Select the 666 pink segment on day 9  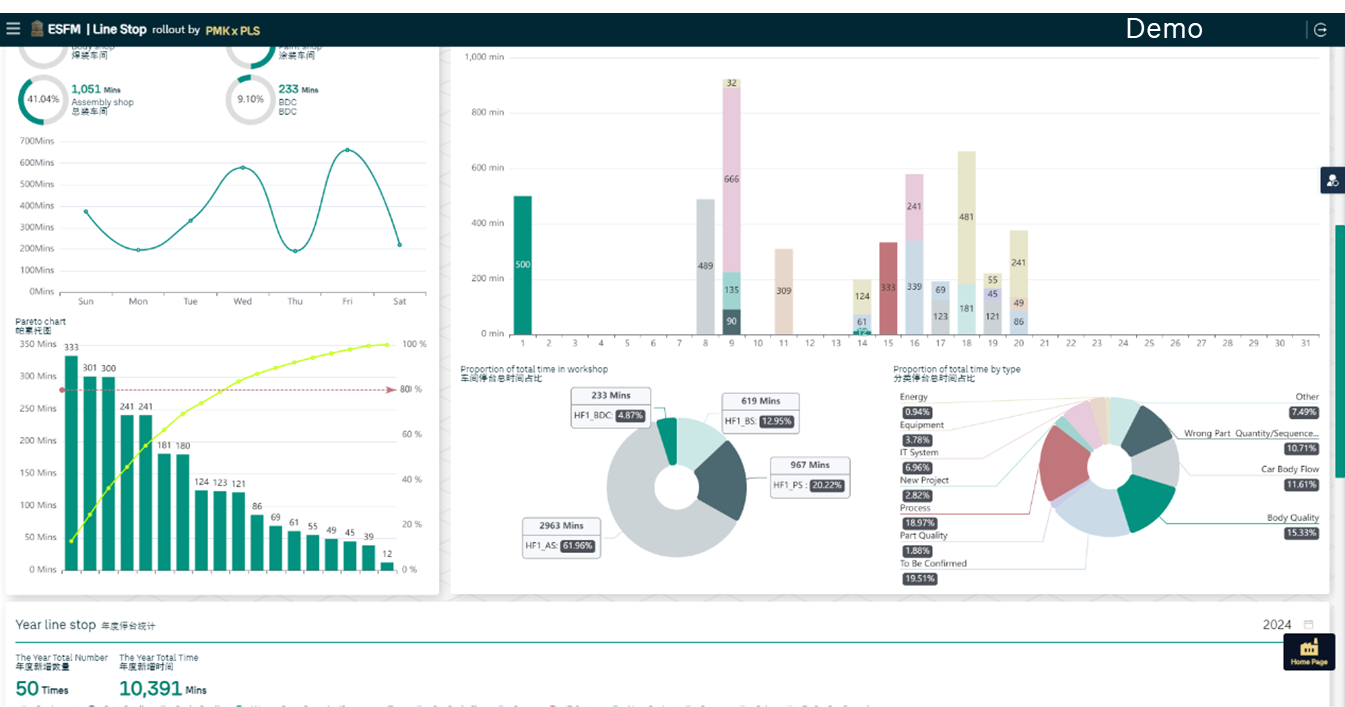click(731, 180)
